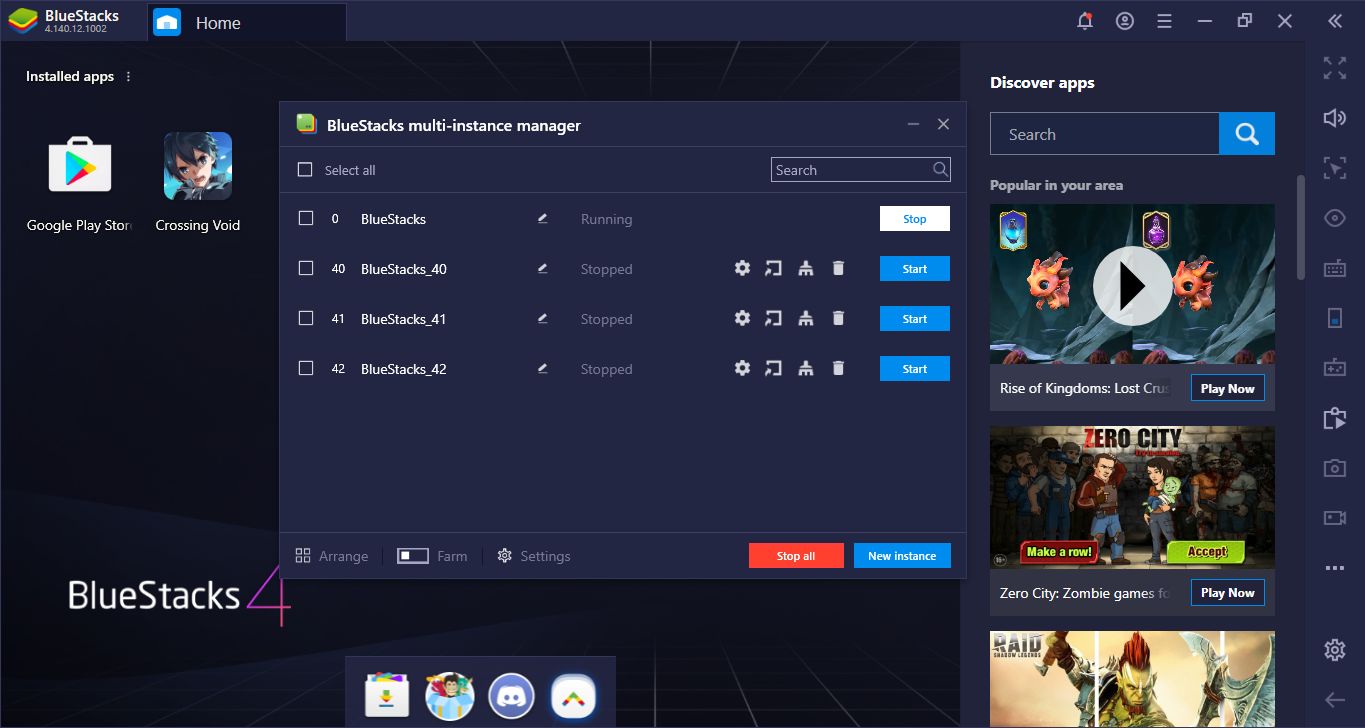Click notification bell in title bar
Image resolution: width=1365 pixels, height=728 pixels.
click(1085, 21)
